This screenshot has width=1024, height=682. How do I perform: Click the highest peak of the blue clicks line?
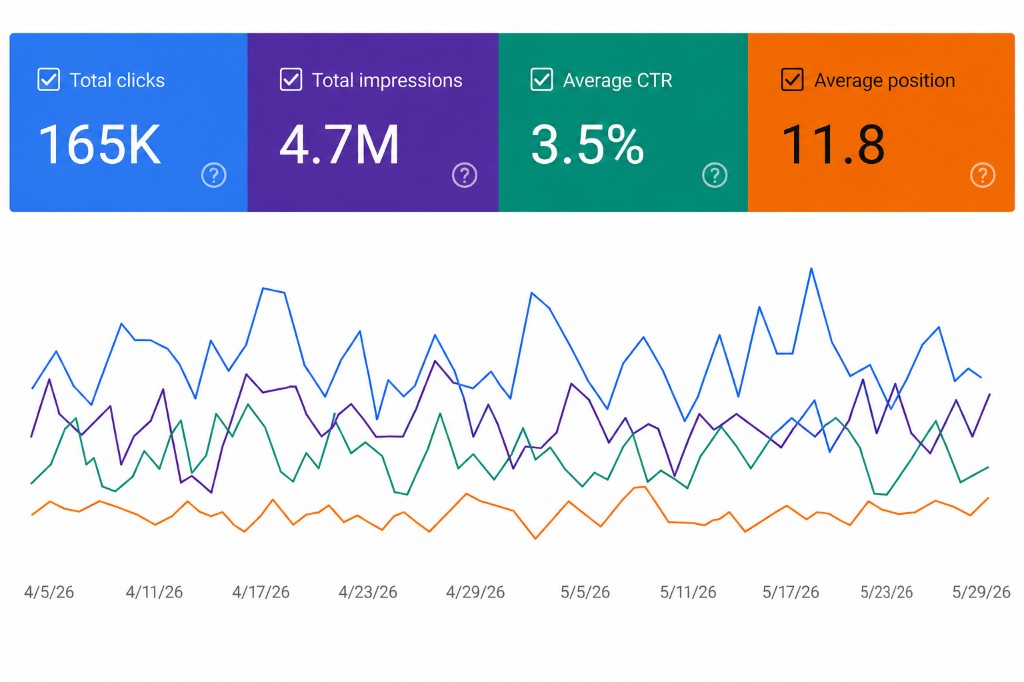811,269
